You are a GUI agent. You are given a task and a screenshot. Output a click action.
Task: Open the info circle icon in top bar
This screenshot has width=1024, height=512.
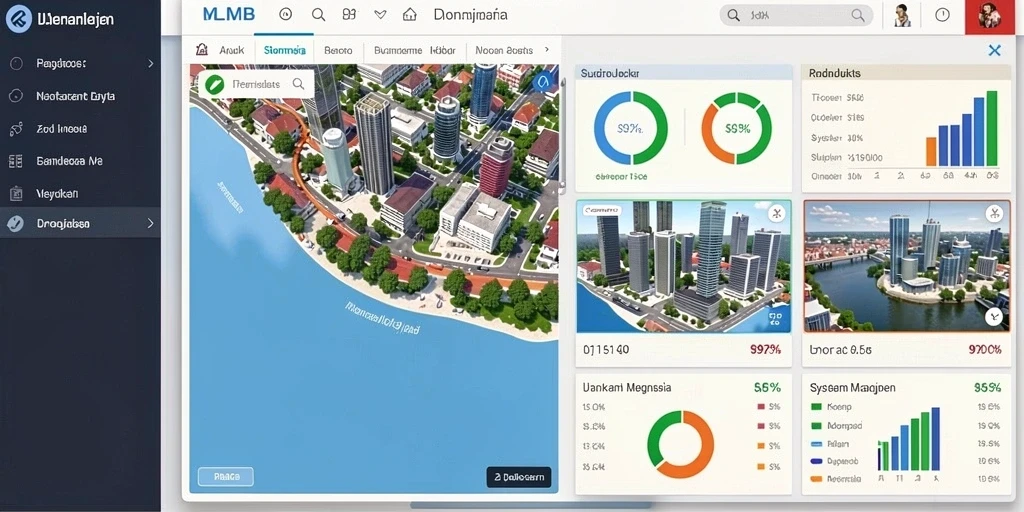942,14
